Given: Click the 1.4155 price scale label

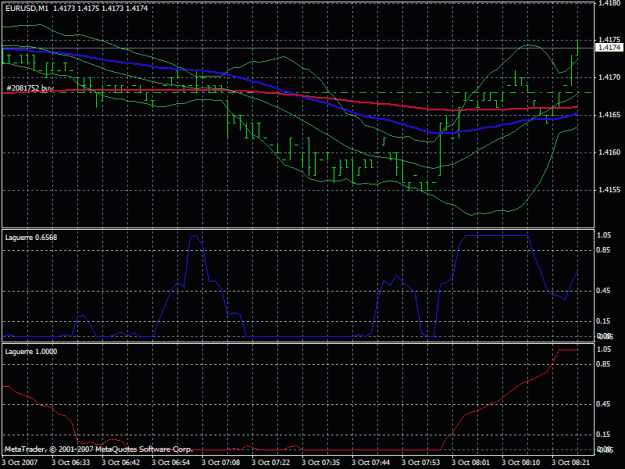Looking at the screenshot, I should point(609,190).
